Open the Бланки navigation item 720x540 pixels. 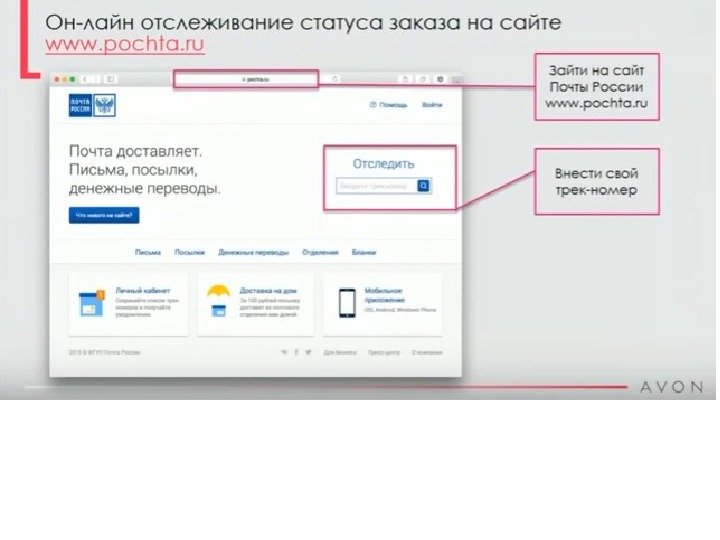pos(364,253)
